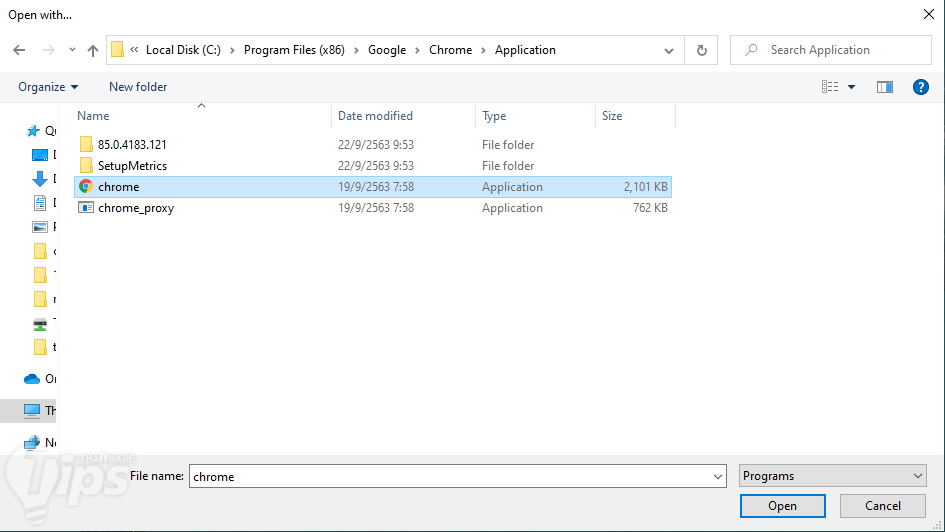Select the SetupMetrics folder
Screen dimensions: 945x532
point(132,166)
